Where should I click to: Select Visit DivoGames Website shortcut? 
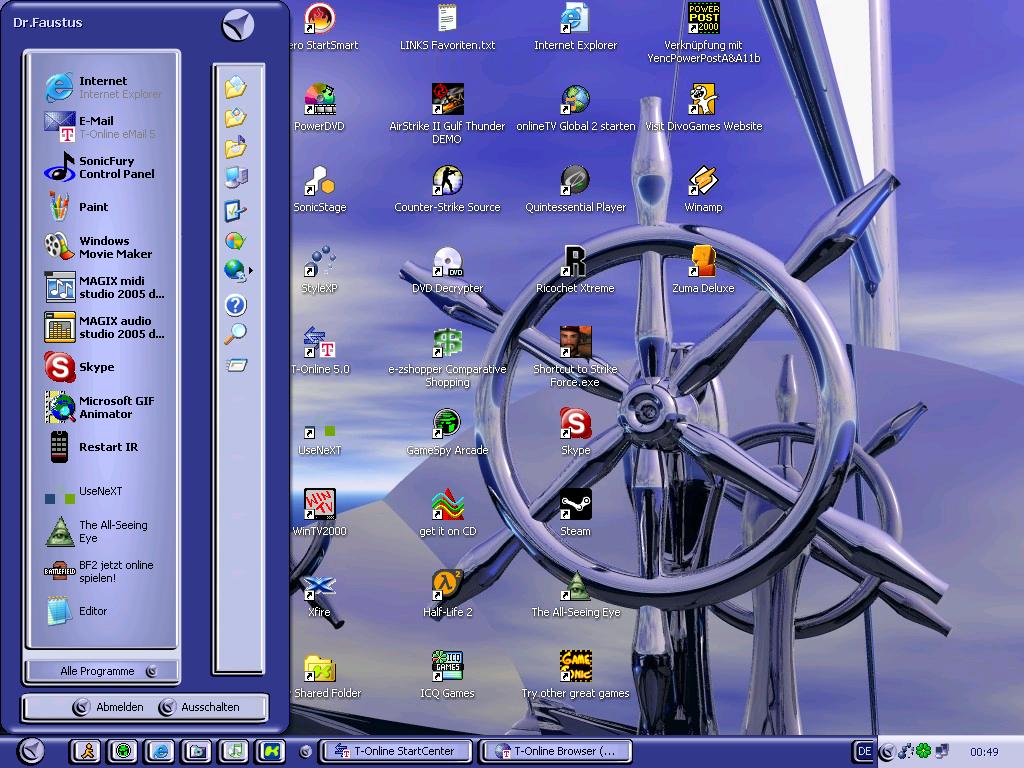(x=703, y=108)
